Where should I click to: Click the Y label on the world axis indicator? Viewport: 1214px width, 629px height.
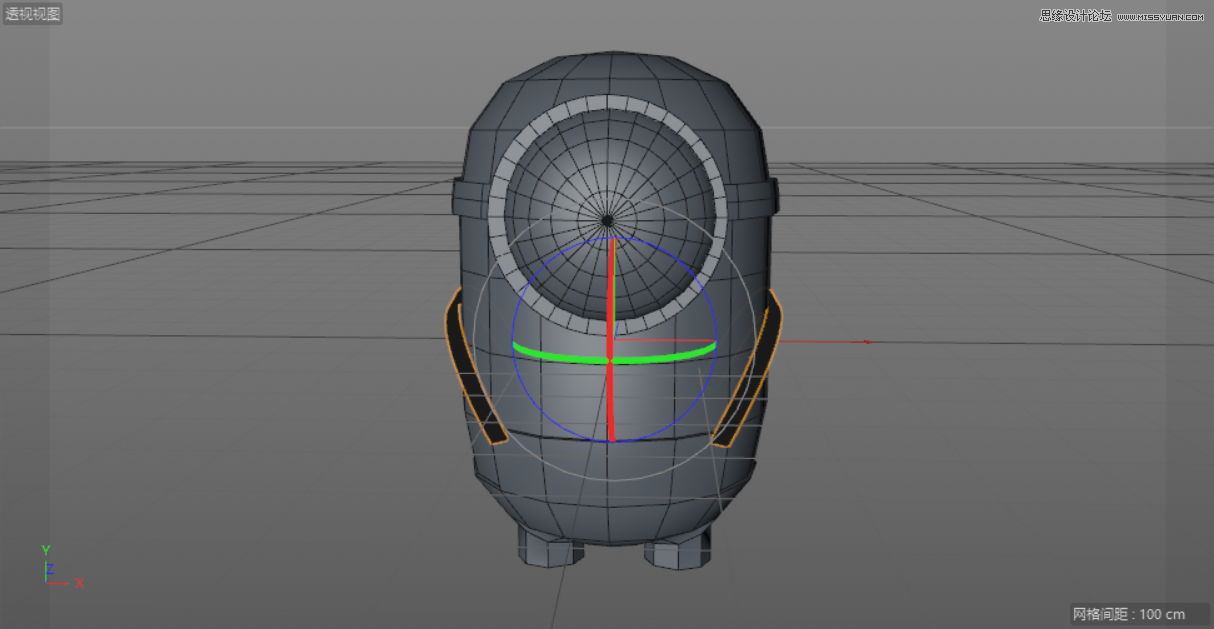(44, 549)
